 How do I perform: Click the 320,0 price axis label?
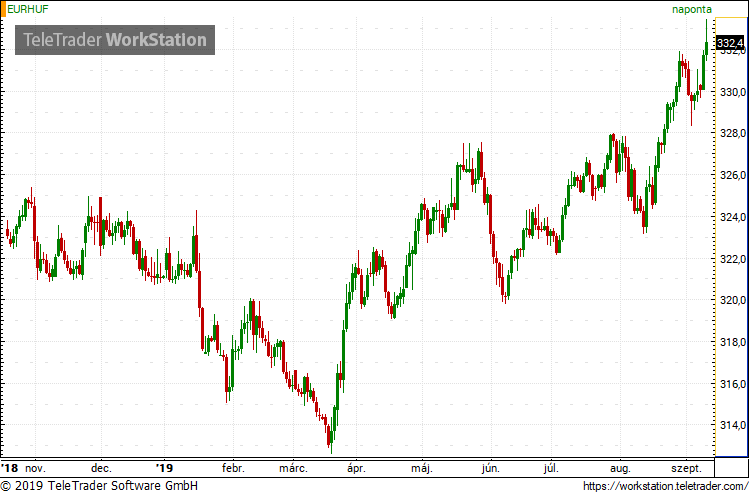(733, 300)
